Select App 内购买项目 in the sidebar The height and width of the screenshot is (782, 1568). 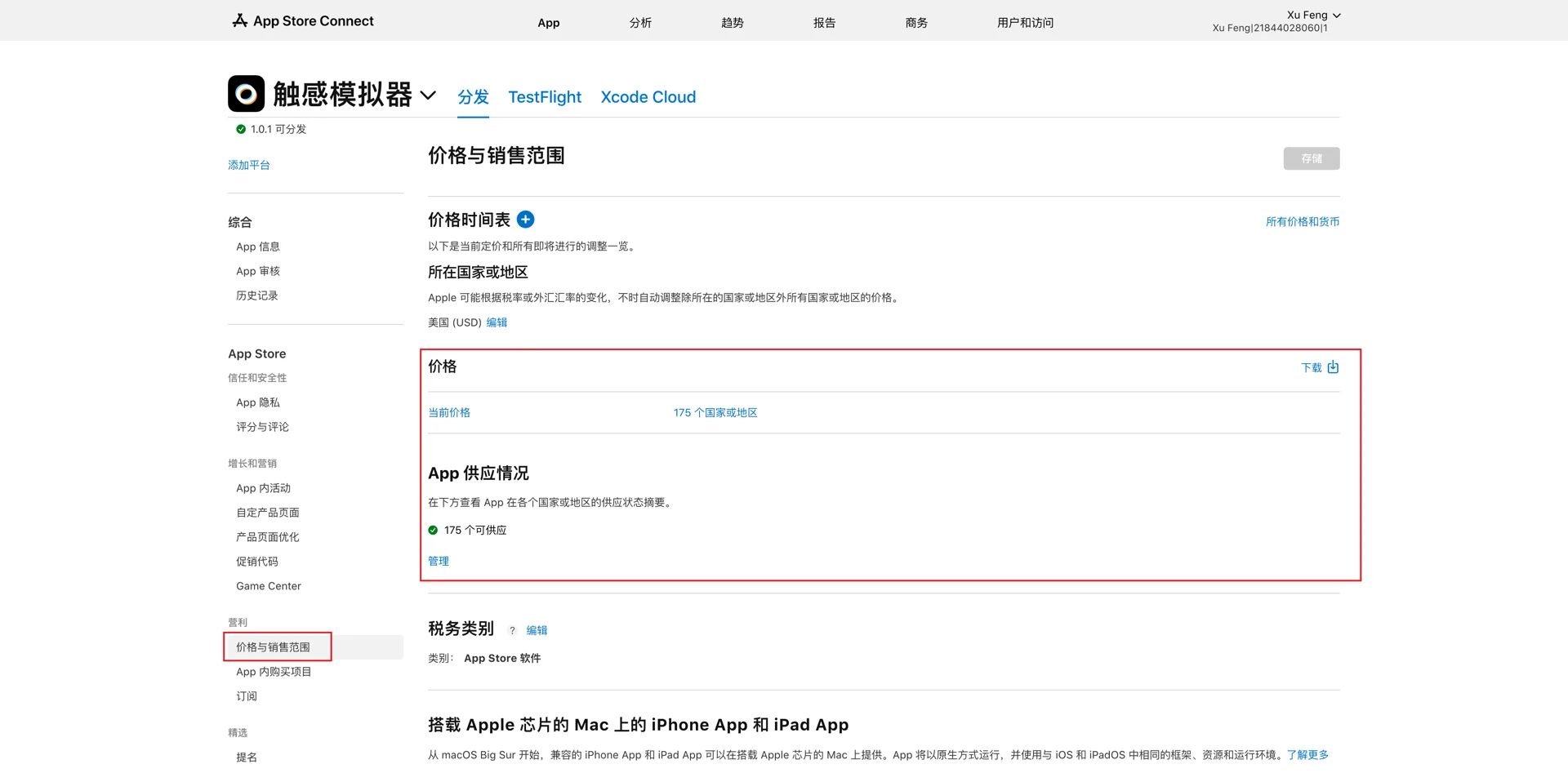[273, 671]
